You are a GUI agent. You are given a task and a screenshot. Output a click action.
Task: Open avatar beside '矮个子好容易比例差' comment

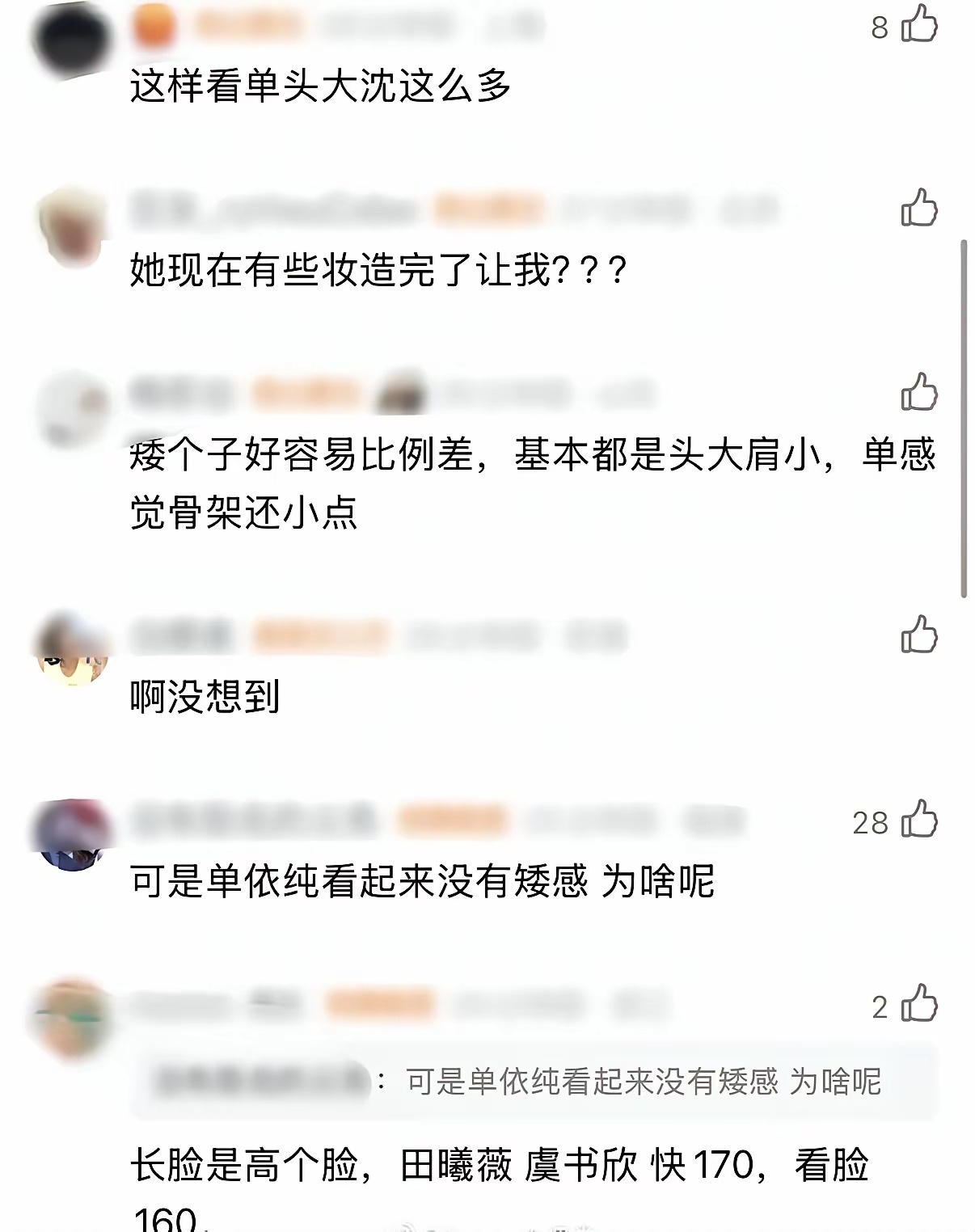[x=71, y=409]
